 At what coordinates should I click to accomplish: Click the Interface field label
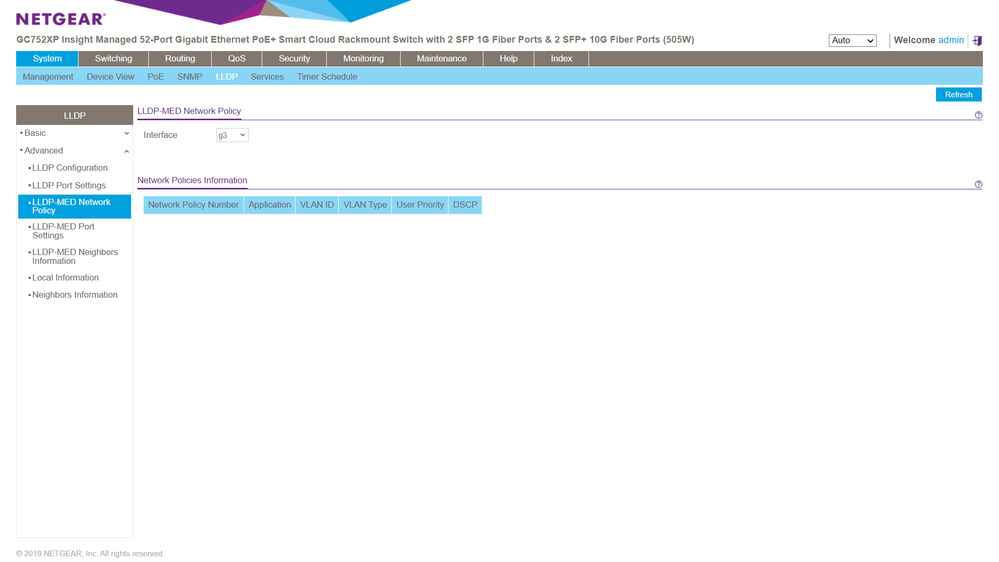(160, 135)
